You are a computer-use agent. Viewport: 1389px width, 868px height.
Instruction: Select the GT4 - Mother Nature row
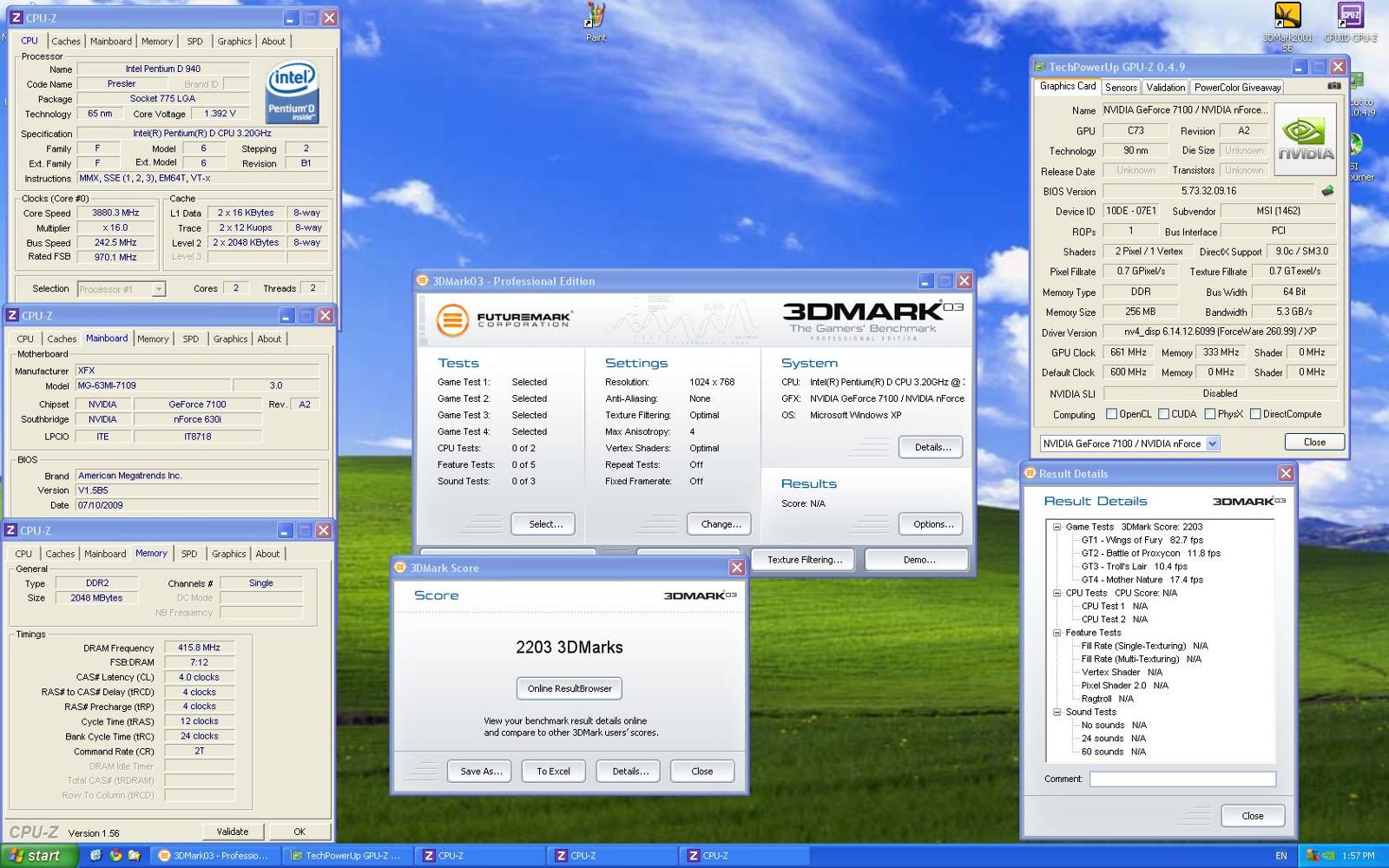click(1142, 580)
